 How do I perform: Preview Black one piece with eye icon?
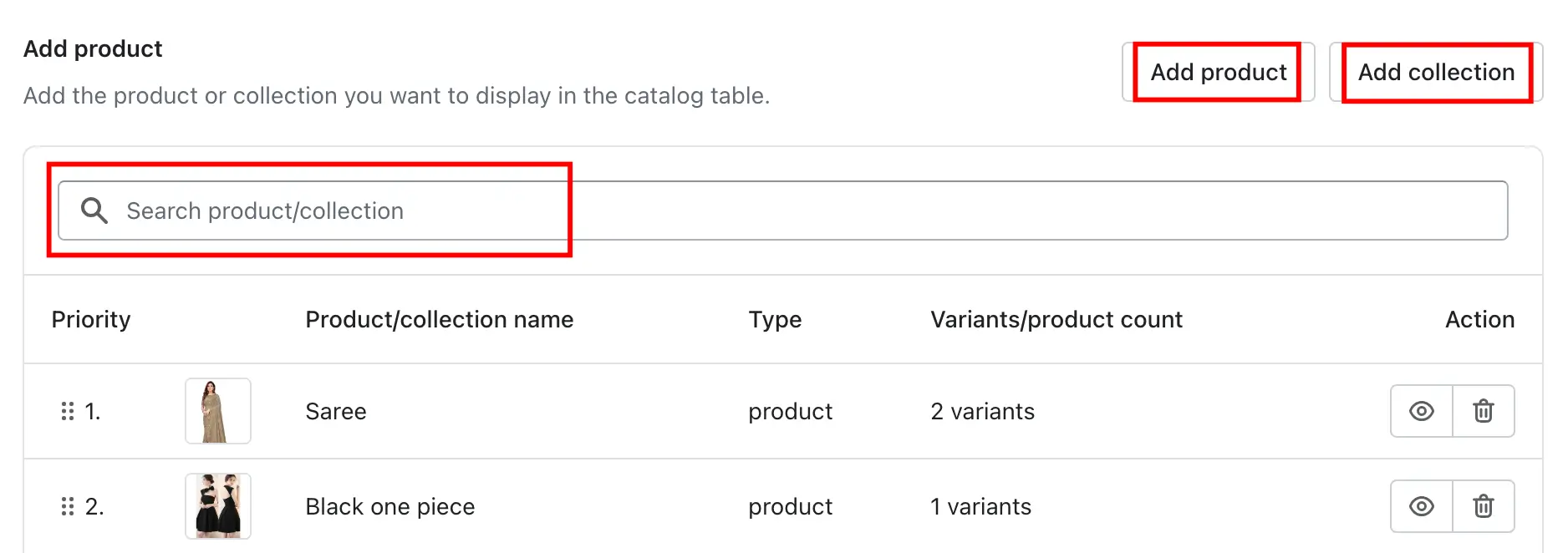(1421, 506)
